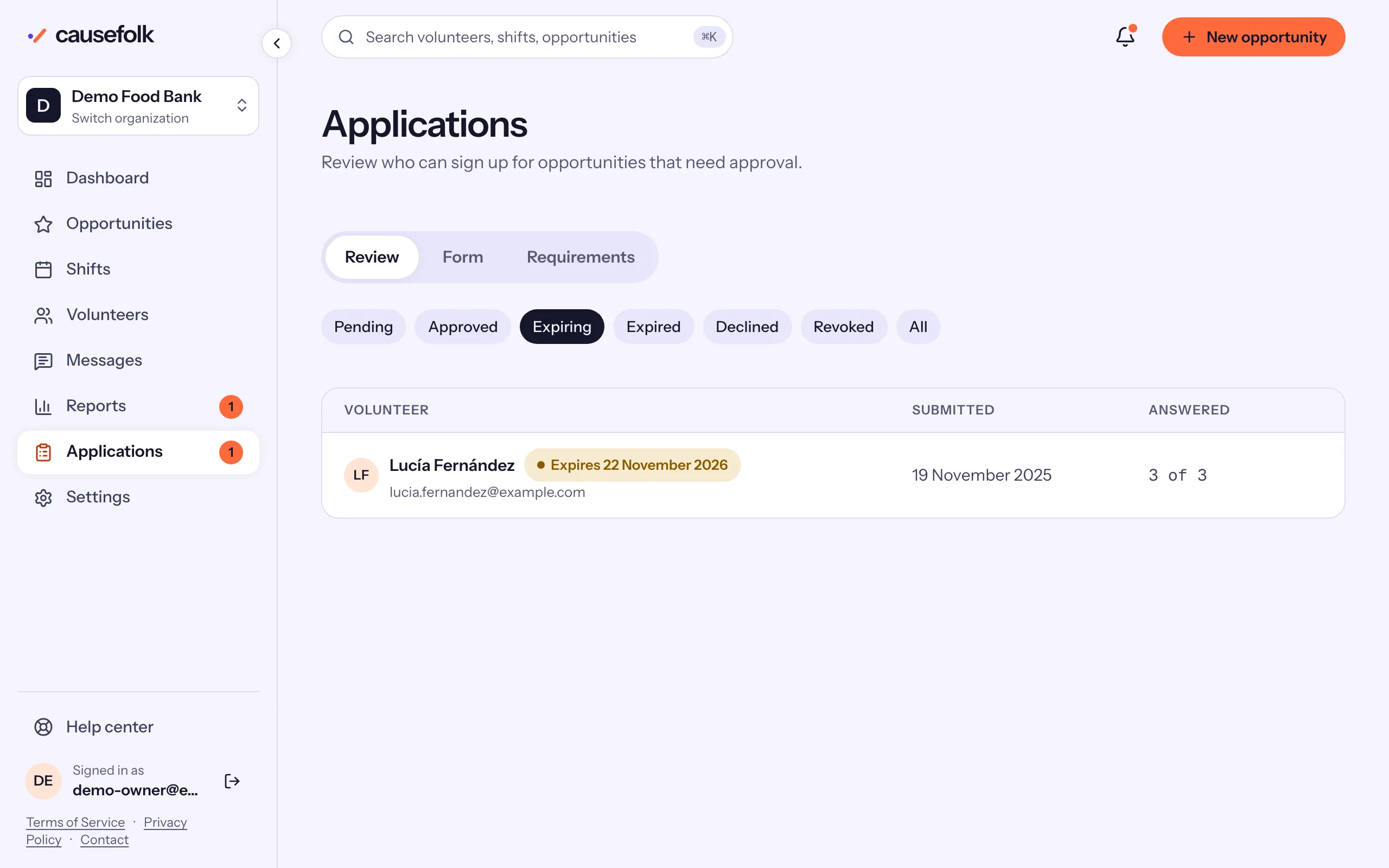Viewport: 1389px width, 868px height.
Task: Click the Settings gear icon
Action: tap(43, 497)
